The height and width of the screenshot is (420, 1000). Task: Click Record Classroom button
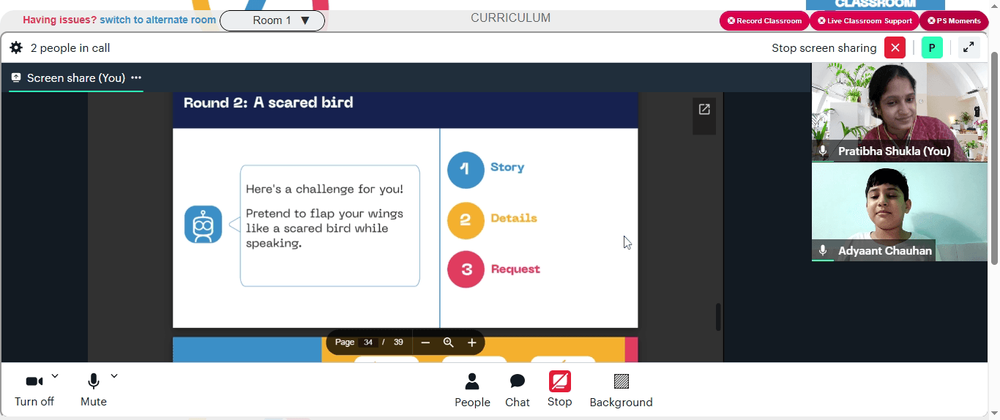click(764, 21)
